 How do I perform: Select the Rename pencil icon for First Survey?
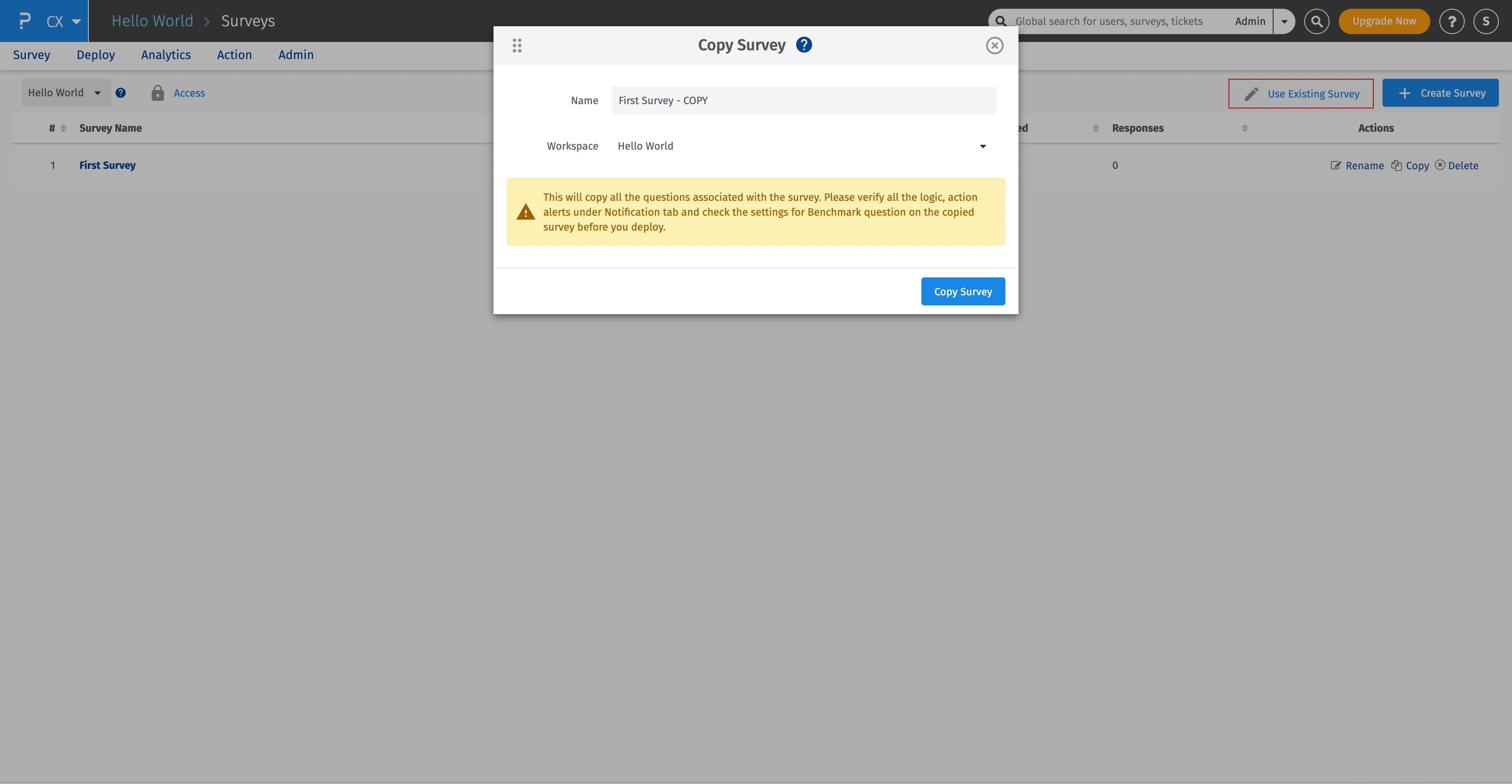(x=1336, y=165)
